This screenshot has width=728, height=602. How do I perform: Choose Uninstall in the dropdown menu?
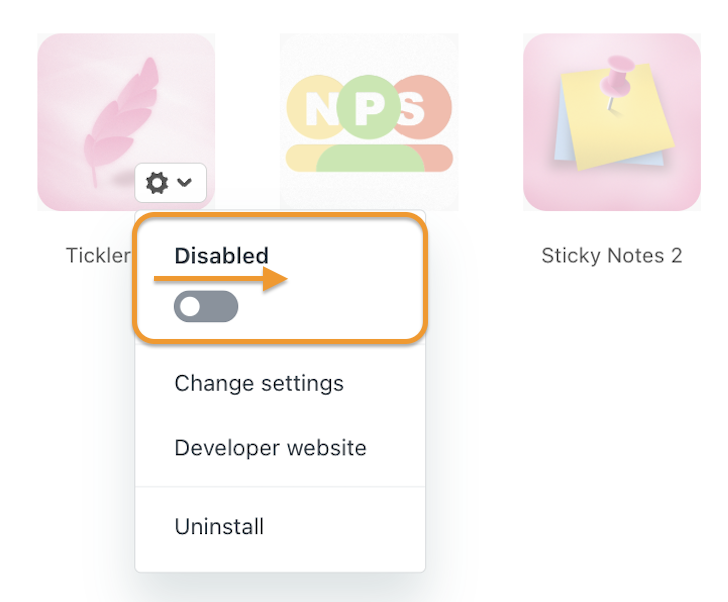point(219,527)
